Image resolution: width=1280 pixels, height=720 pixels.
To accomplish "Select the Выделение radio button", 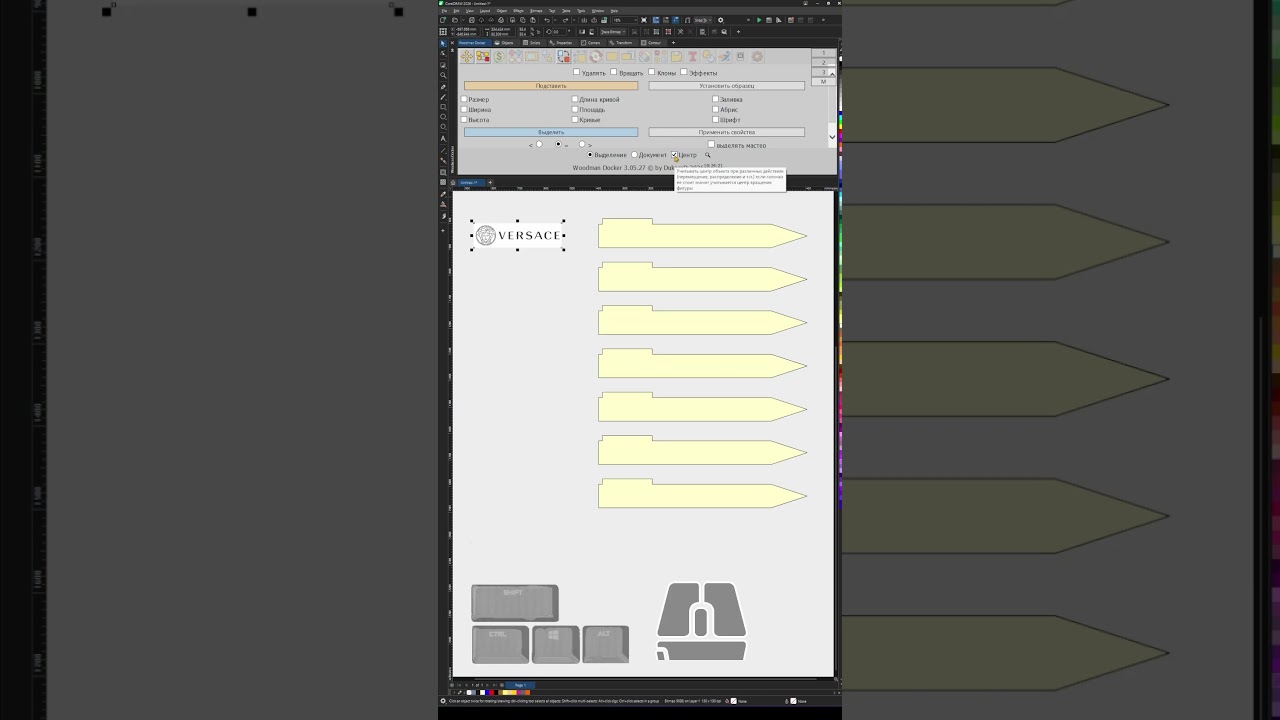I will [x=590, y=155].
